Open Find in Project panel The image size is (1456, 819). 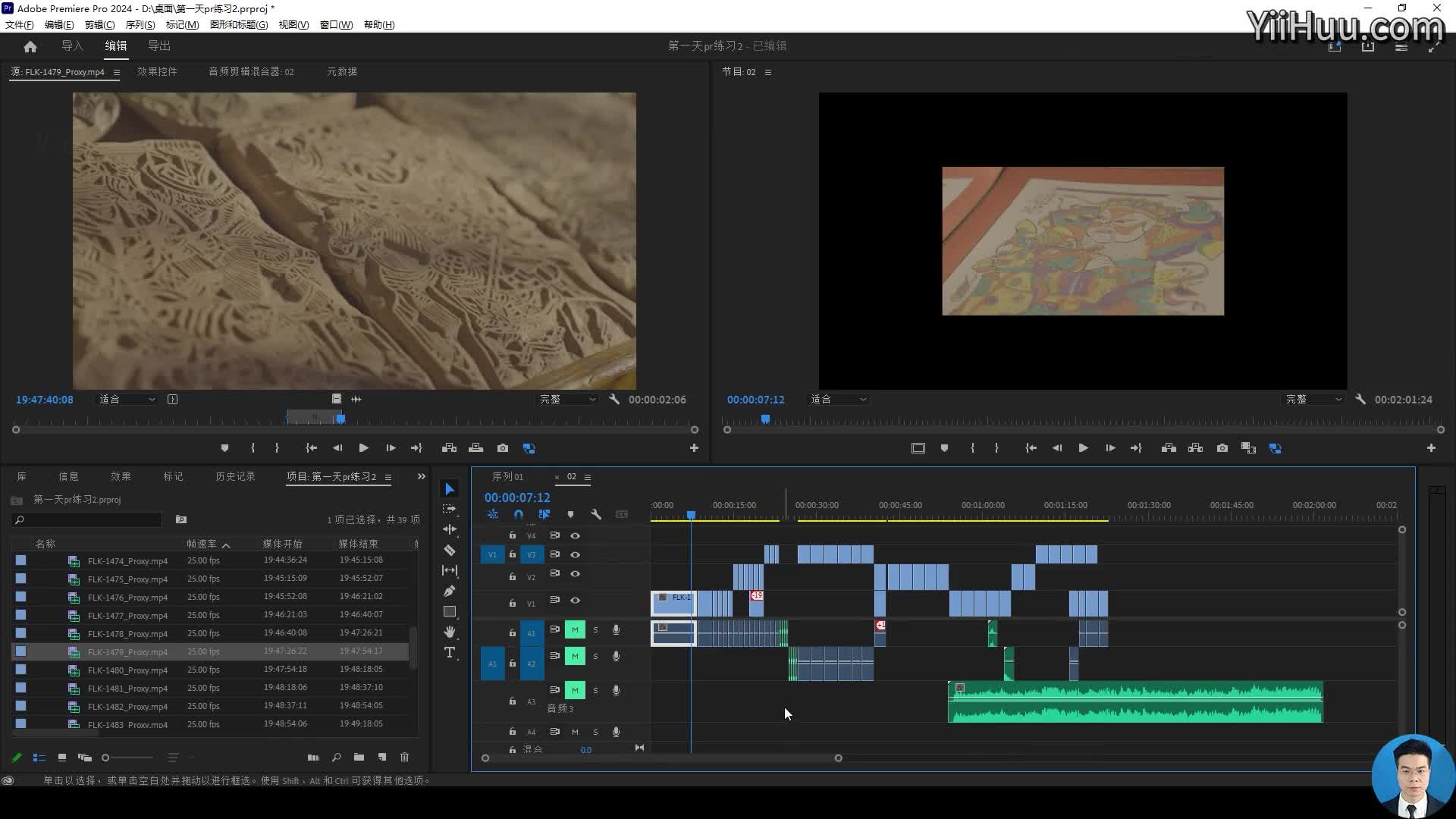pyautogui.click(x=337, y=757)
